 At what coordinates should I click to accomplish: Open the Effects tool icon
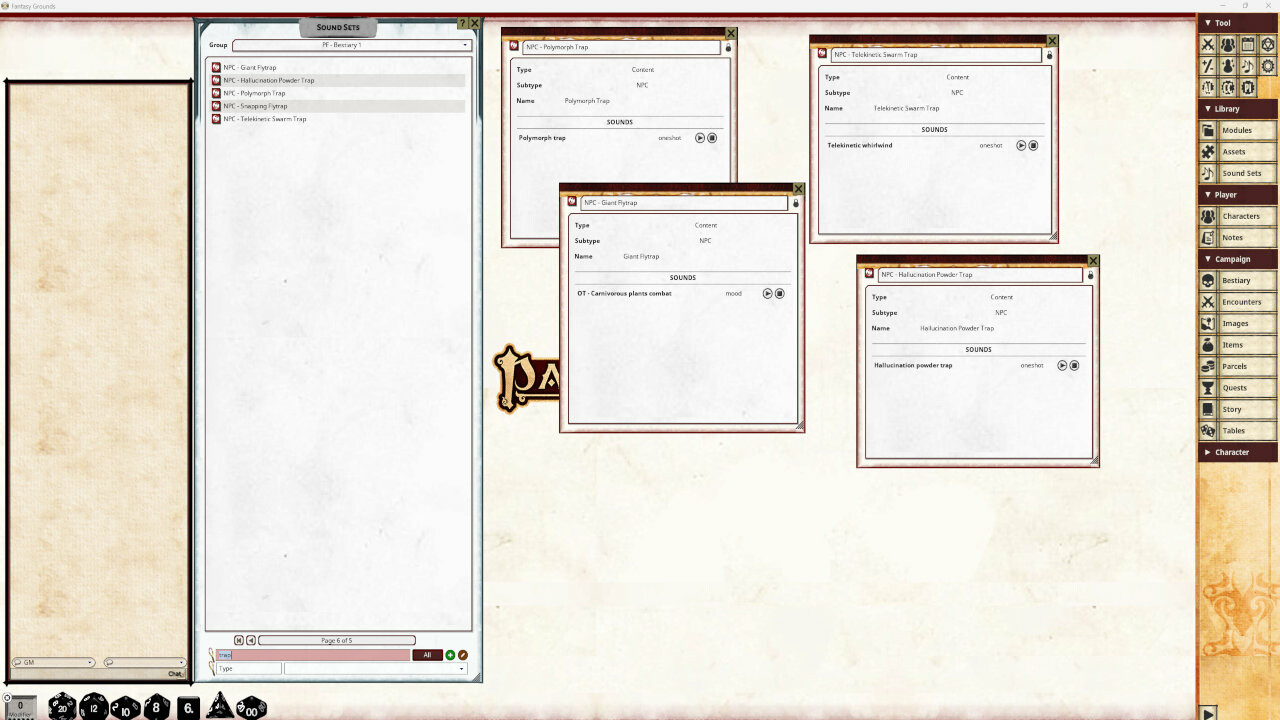pyautogui.click(x=1230, y=65)
